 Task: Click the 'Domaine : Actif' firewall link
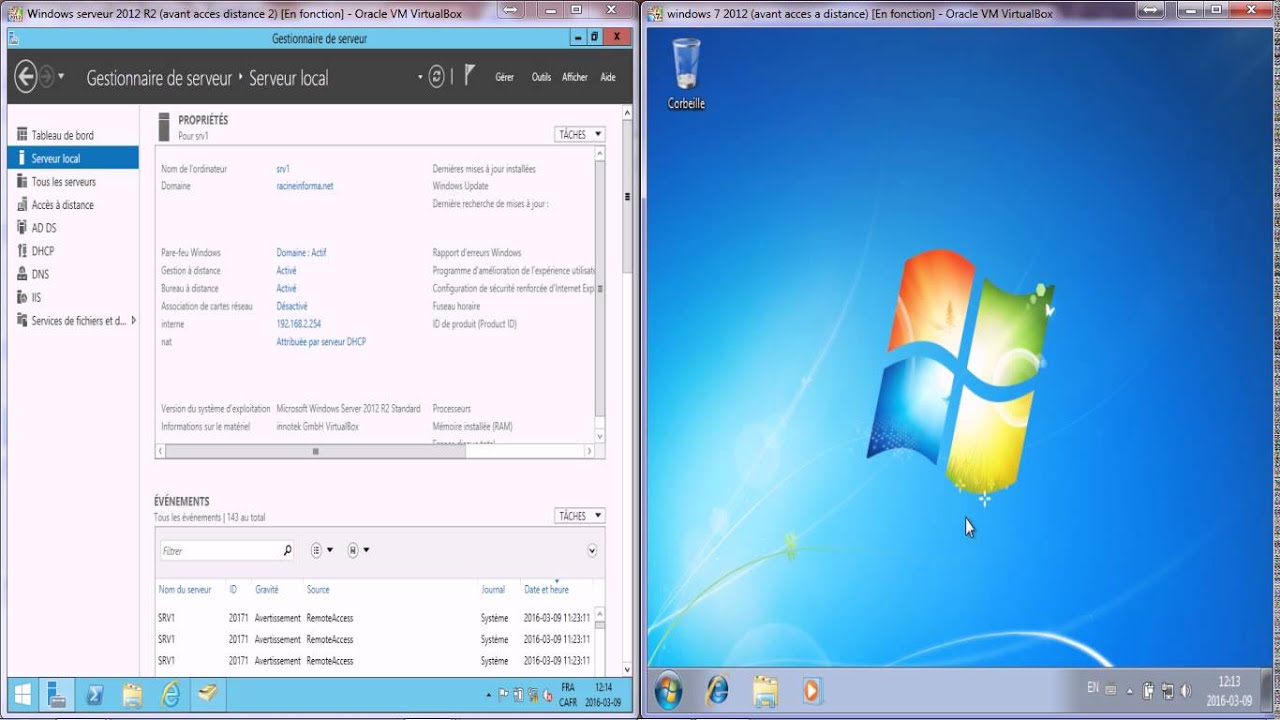coord(301,253)
